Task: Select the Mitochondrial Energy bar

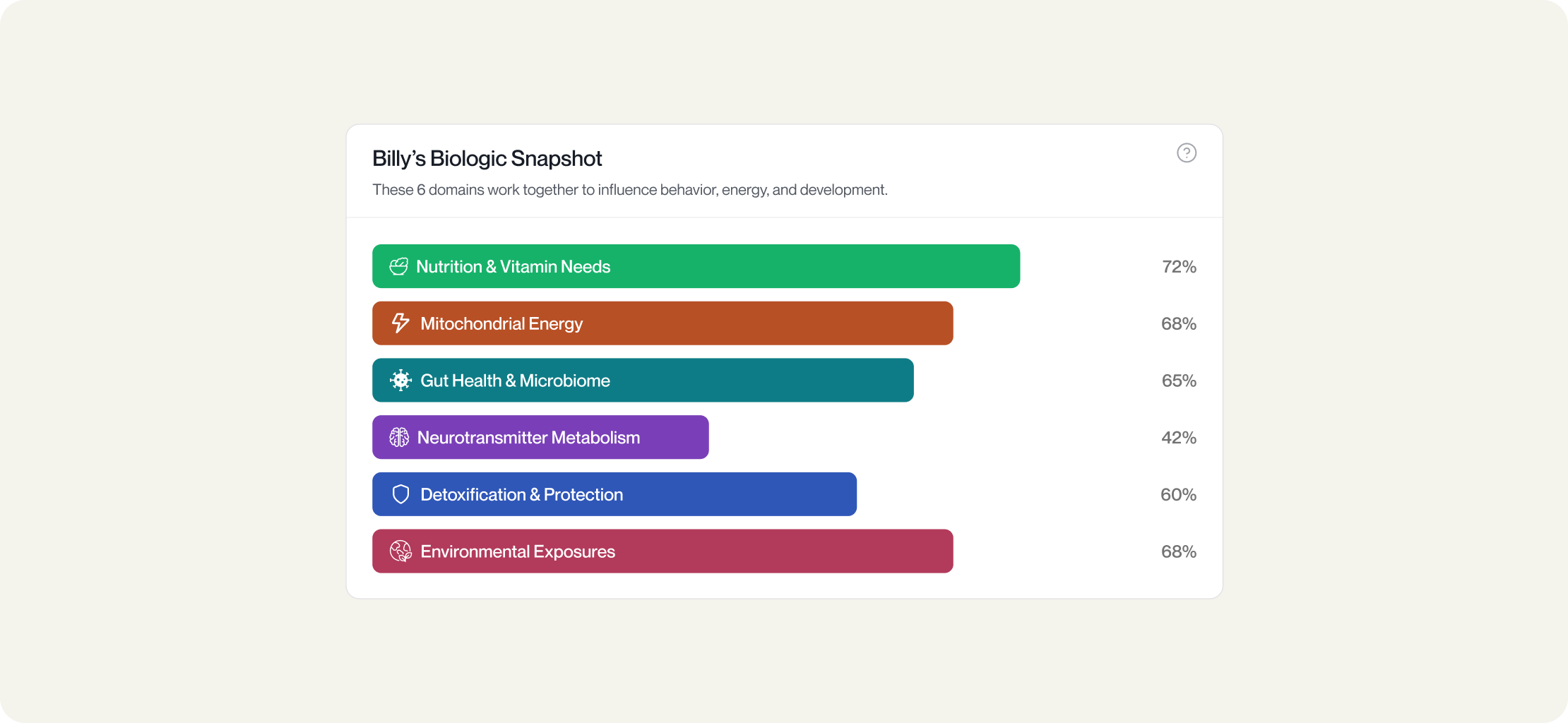Action: pyautogui.click(x=663, y=323)
